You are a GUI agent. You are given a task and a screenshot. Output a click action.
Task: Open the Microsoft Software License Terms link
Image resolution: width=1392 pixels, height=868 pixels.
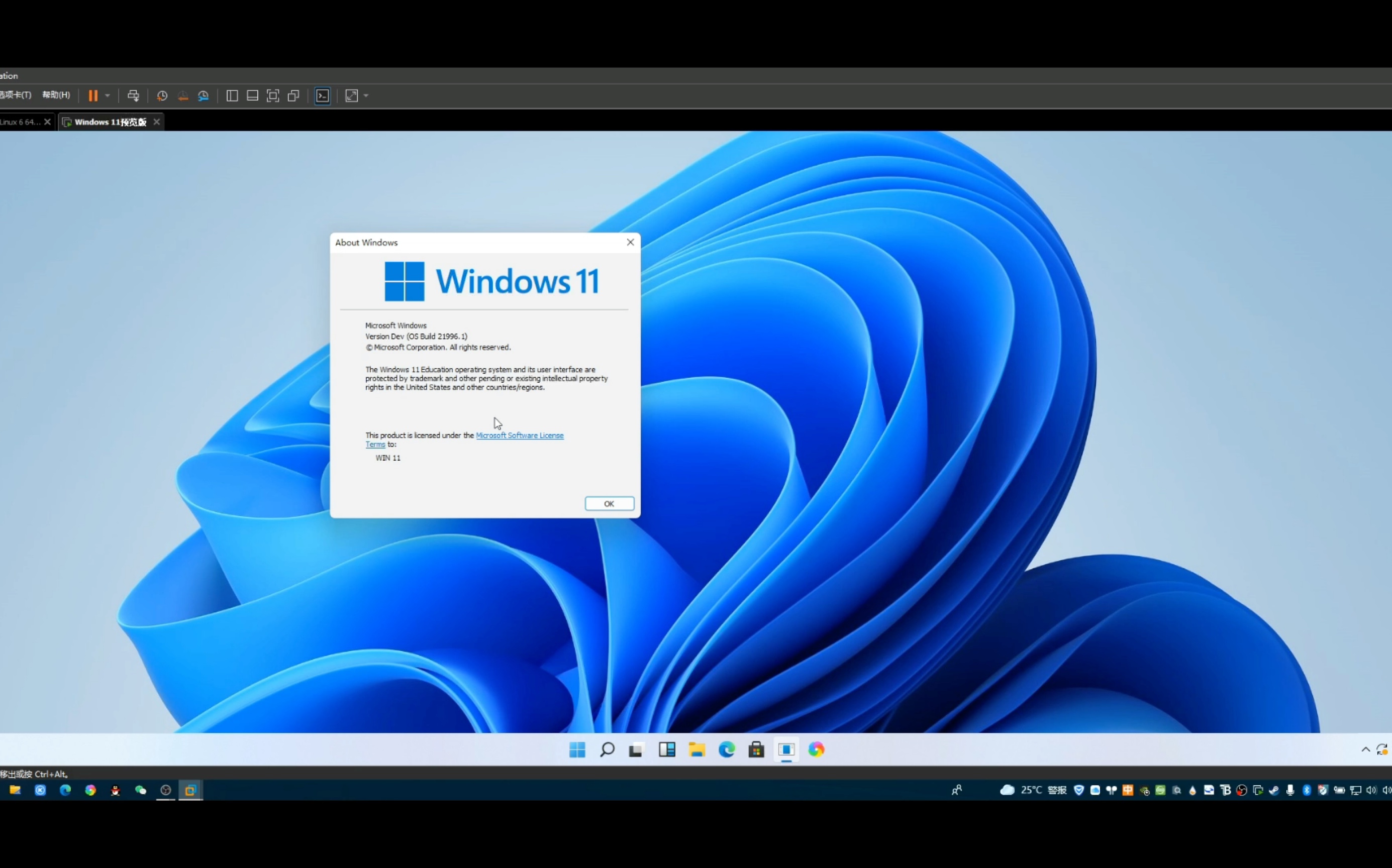[x=519, y=435]
